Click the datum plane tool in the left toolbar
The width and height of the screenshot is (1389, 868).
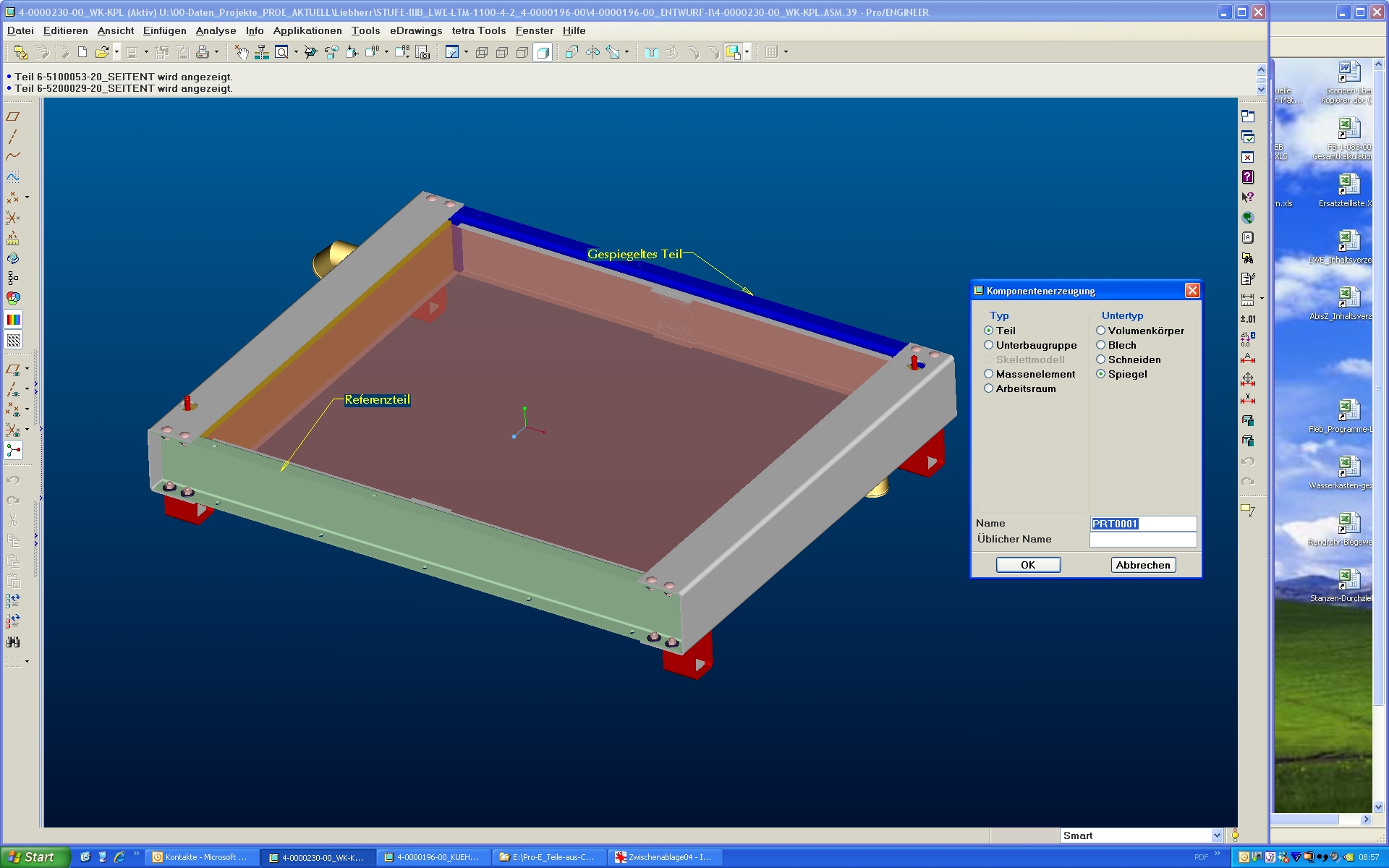pos(12,116)
